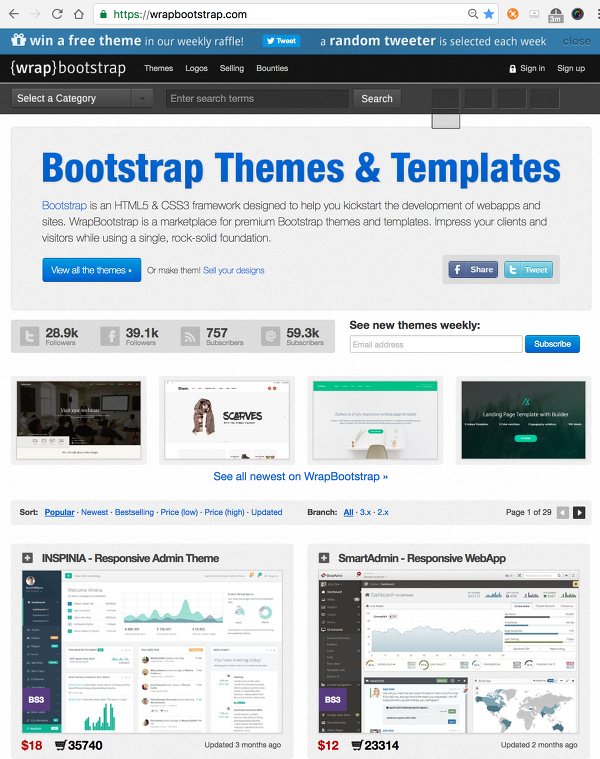Open the Bounties menu item
The width and height of the screenshot is (600, 759).
tap(272, 68)
